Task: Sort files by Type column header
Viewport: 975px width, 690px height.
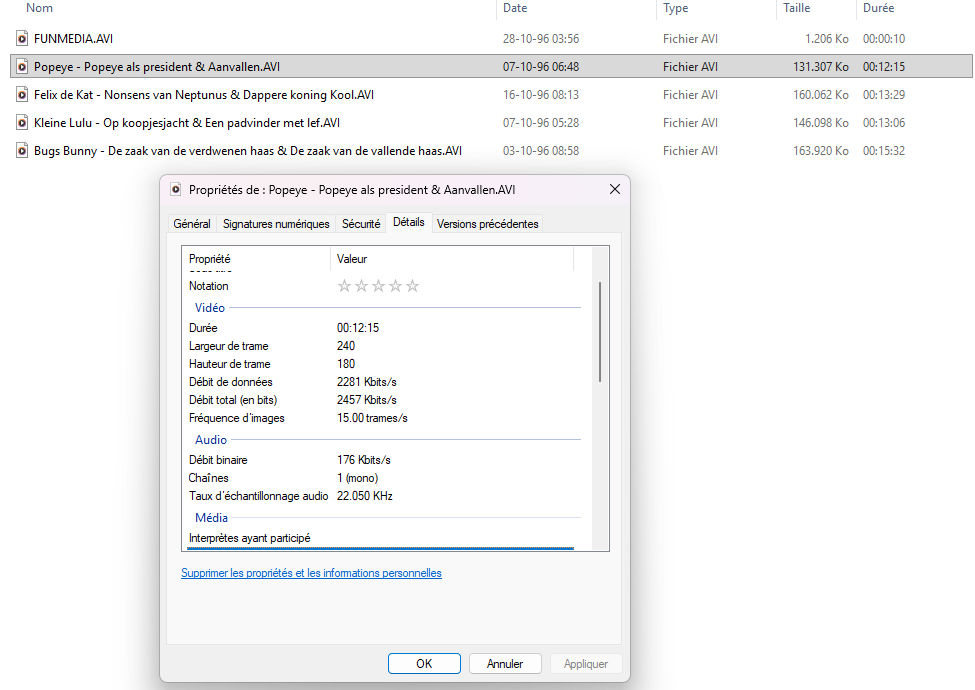Action: coord(675,8)
